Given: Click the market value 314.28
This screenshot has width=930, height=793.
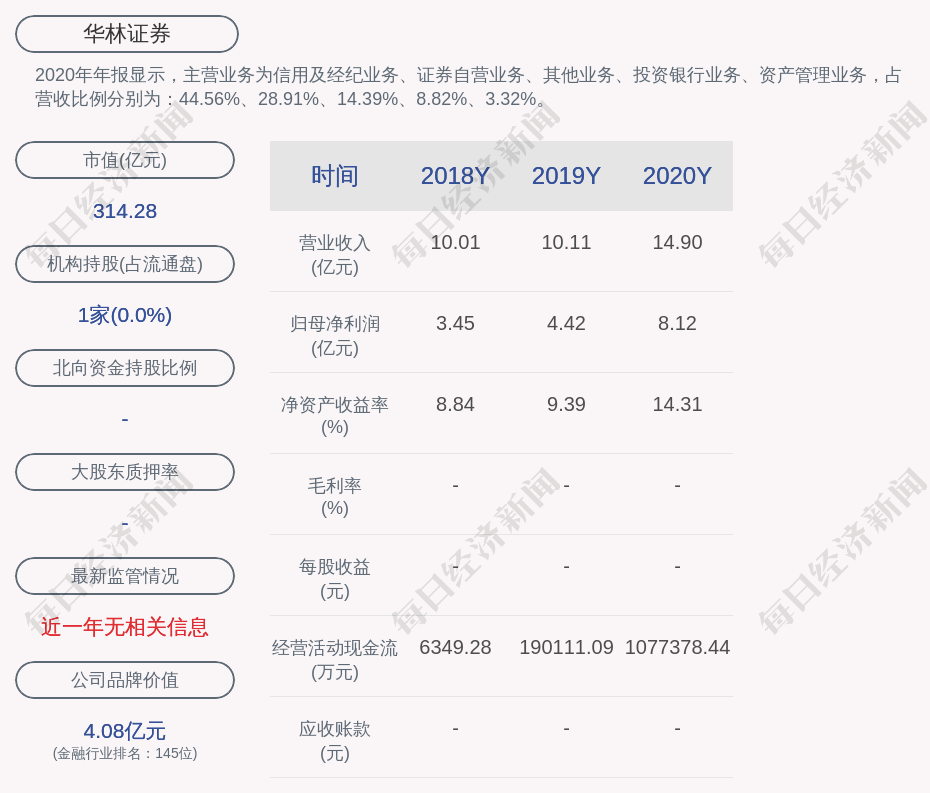Looking at the screenshot, I should [x=125, y=211].
